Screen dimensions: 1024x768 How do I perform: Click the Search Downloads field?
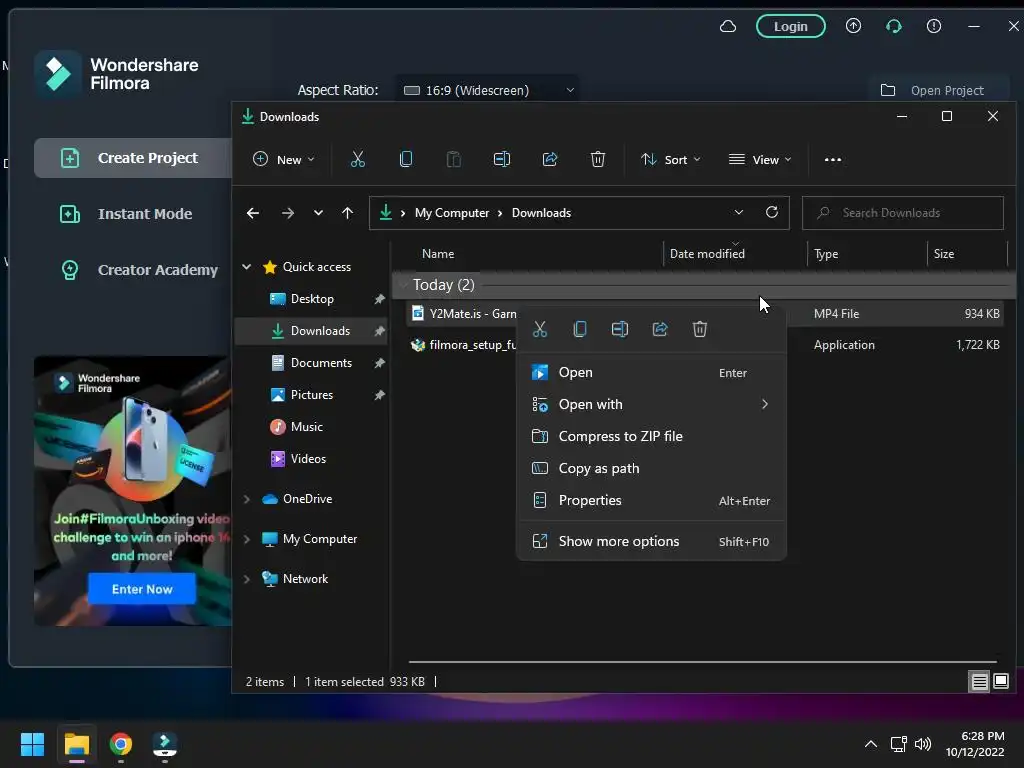(x=903, y=213)
